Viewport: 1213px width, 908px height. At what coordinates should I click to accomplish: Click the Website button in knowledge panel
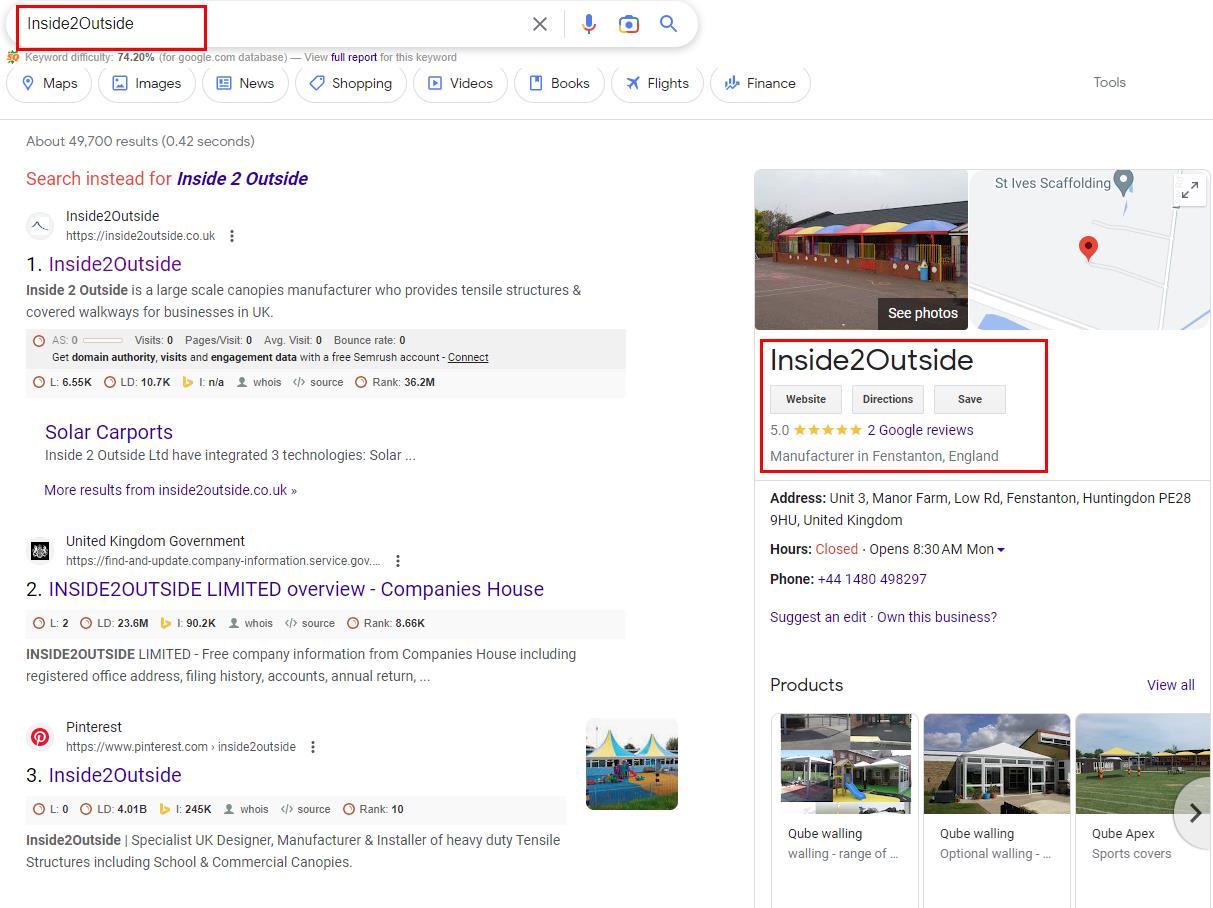click(806, 399)
